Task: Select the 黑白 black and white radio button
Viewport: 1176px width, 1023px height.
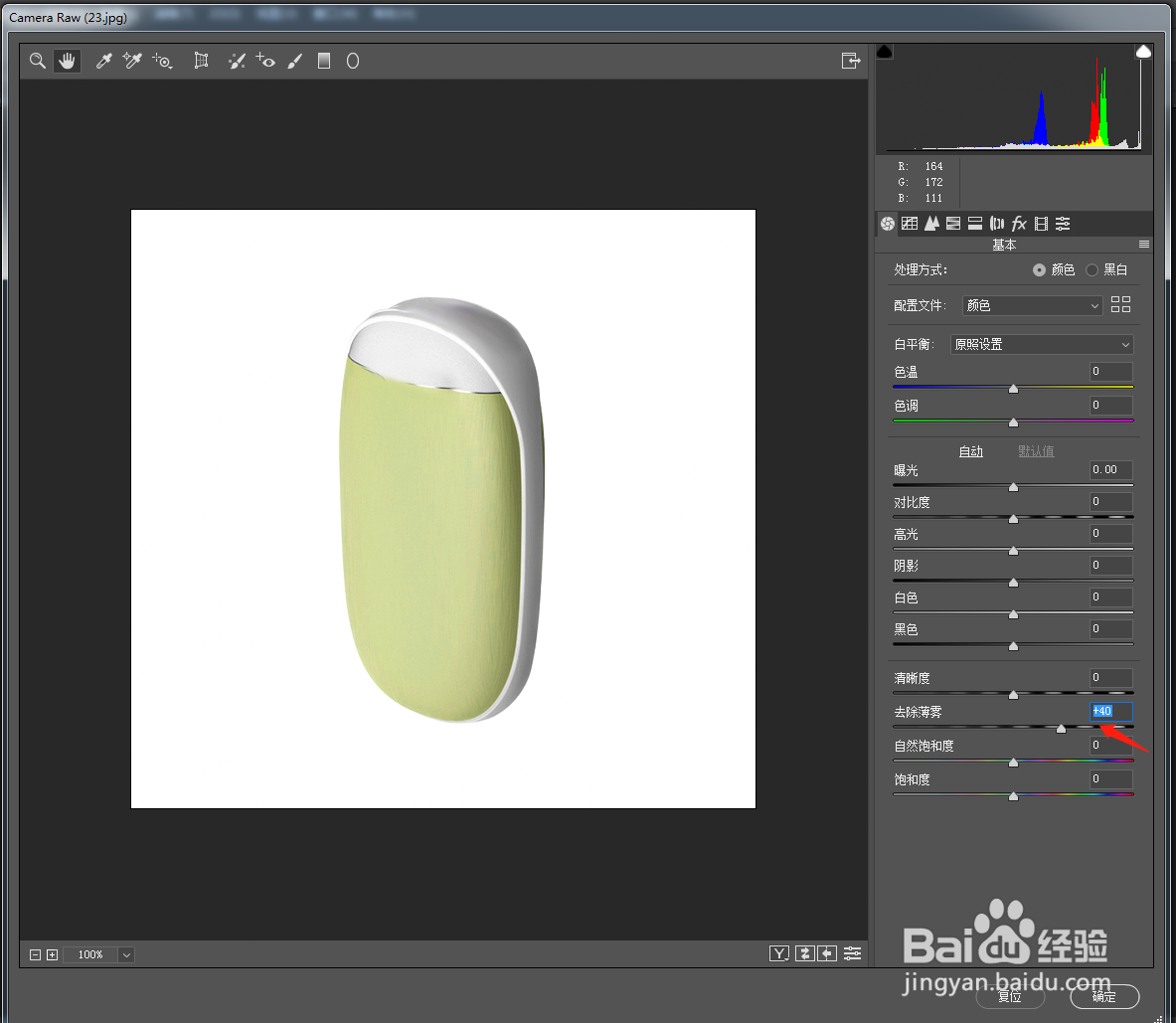Action: (1092, 270)
